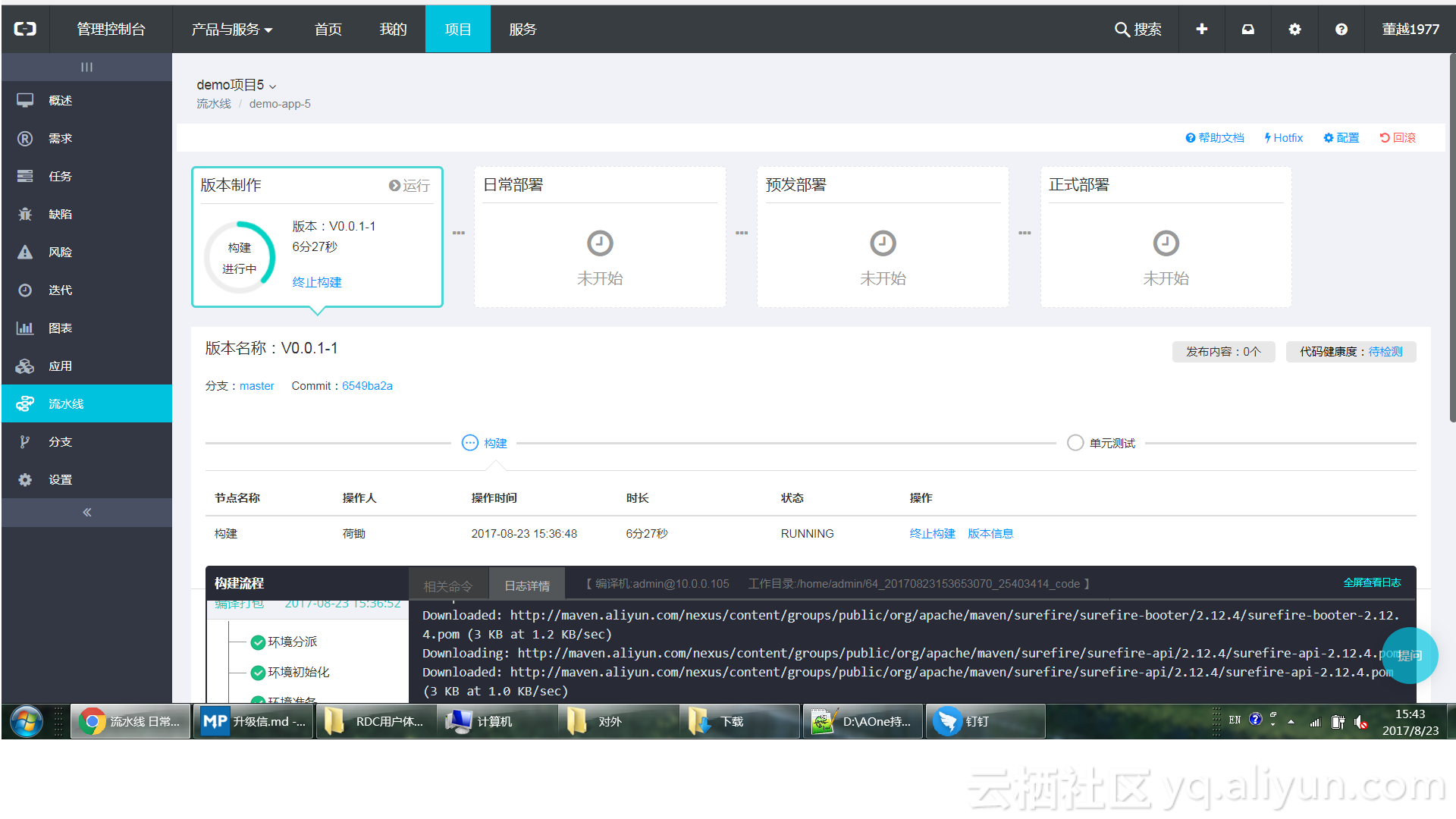The image size is (1456, 819).
Task: Toggle sidebar grip handle at top
Action: [x=86, y=67]
